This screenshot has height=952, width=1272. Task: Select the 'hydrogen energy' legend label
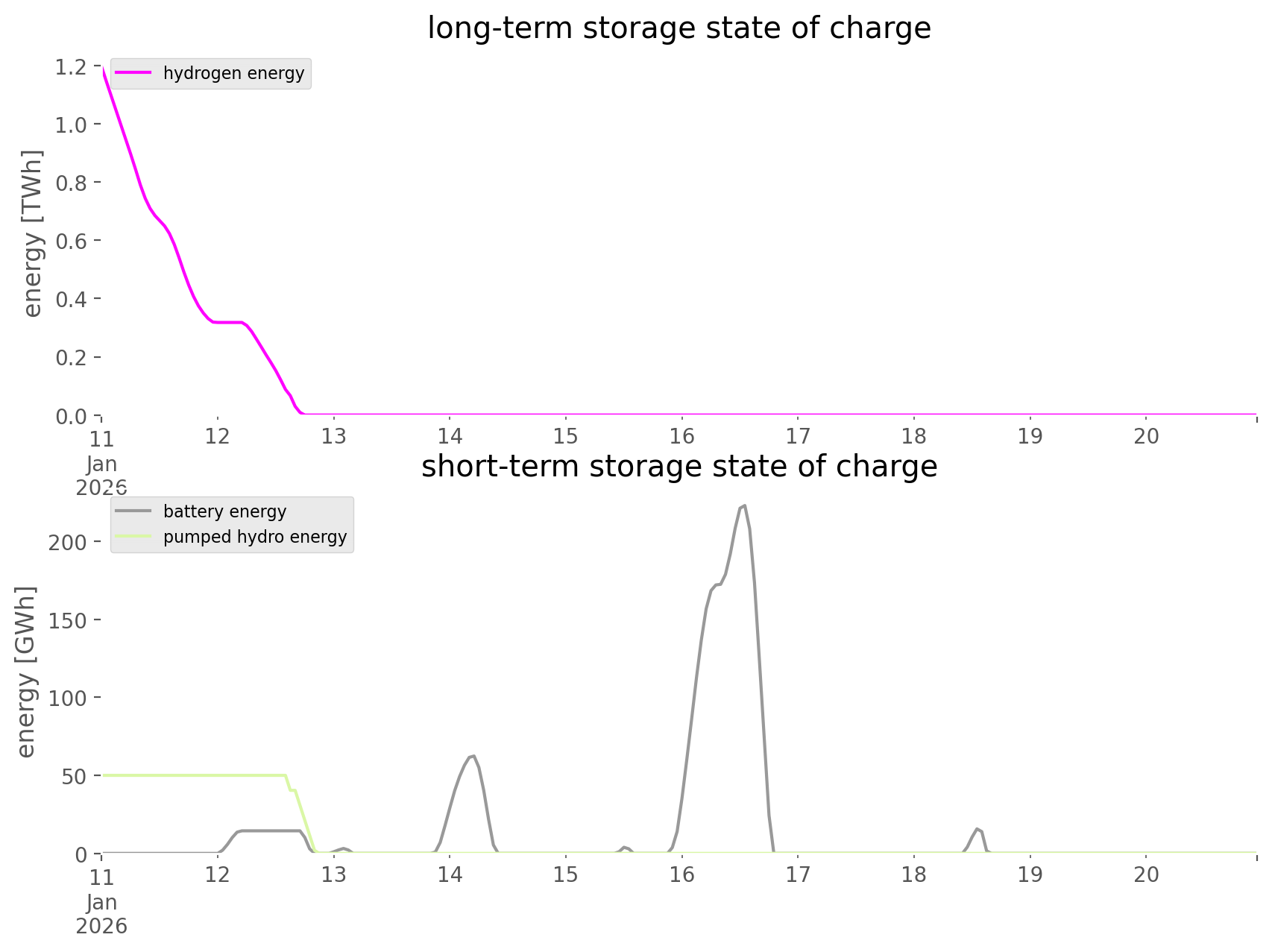click(x=233, y=73)
